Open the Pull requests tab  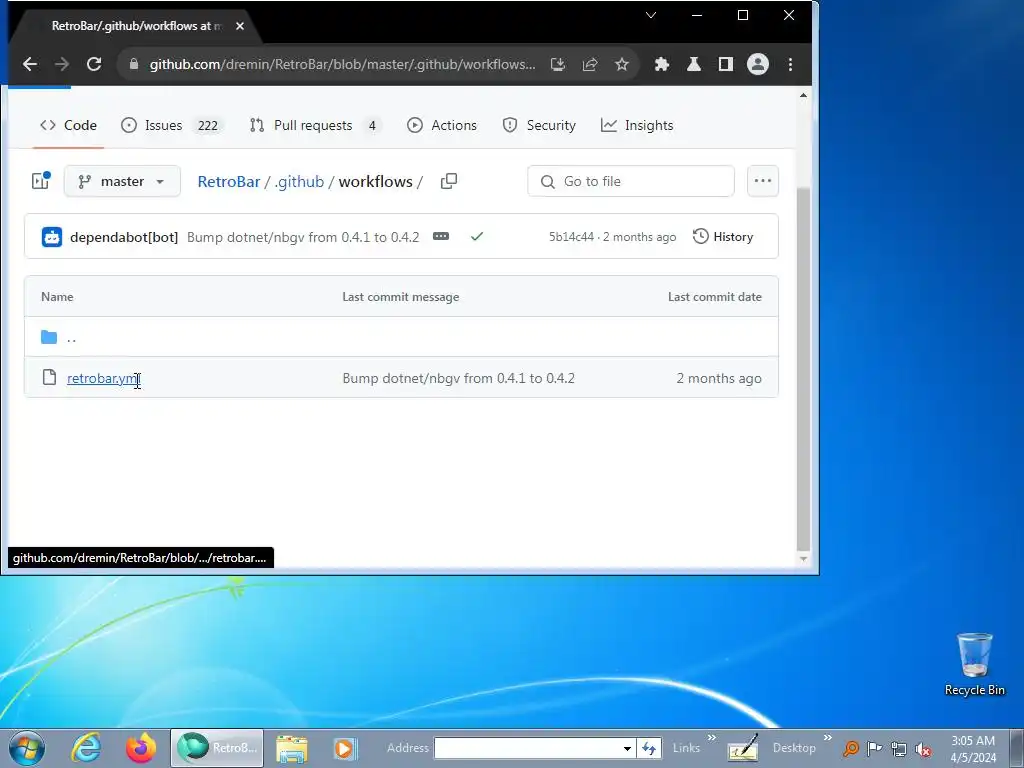pos(316,125)
